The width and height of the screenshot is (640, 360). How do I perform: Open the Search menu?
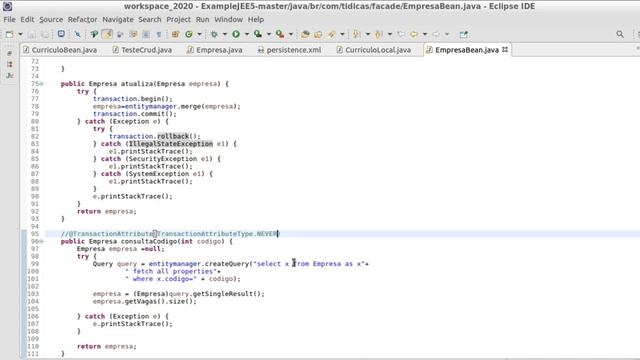(x=149, y=20)
